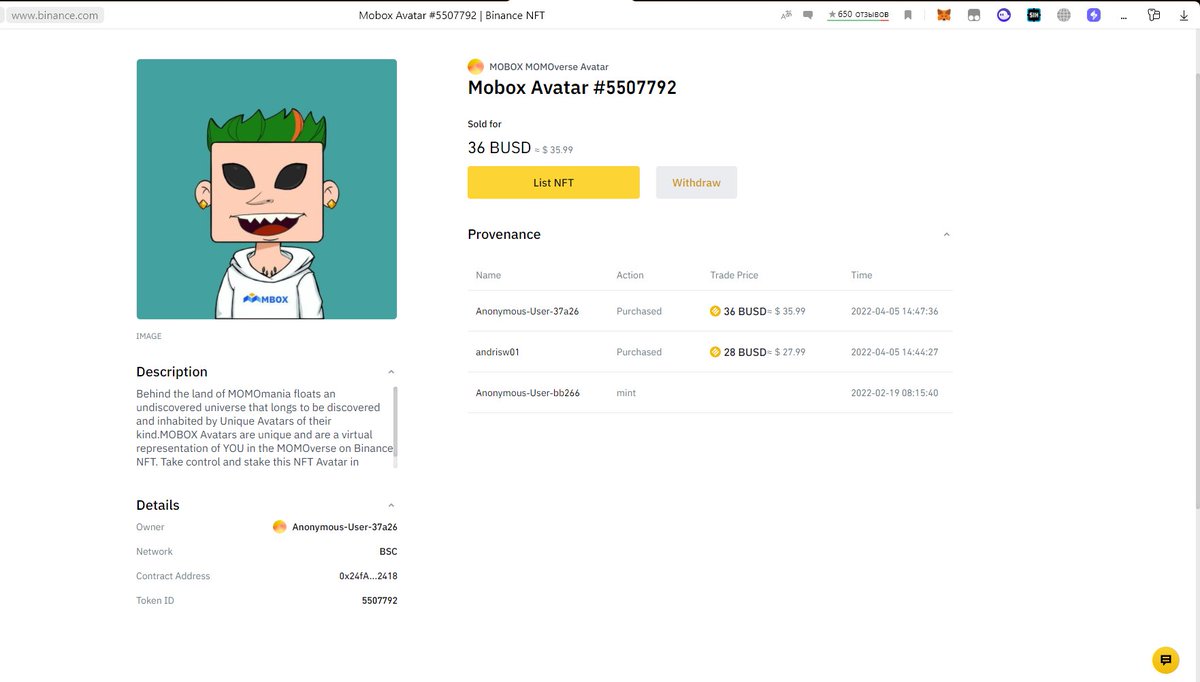Click the IMAGE label under the picture
Viewport: 1200px width, 682px height.
click(x=149, y=336)
